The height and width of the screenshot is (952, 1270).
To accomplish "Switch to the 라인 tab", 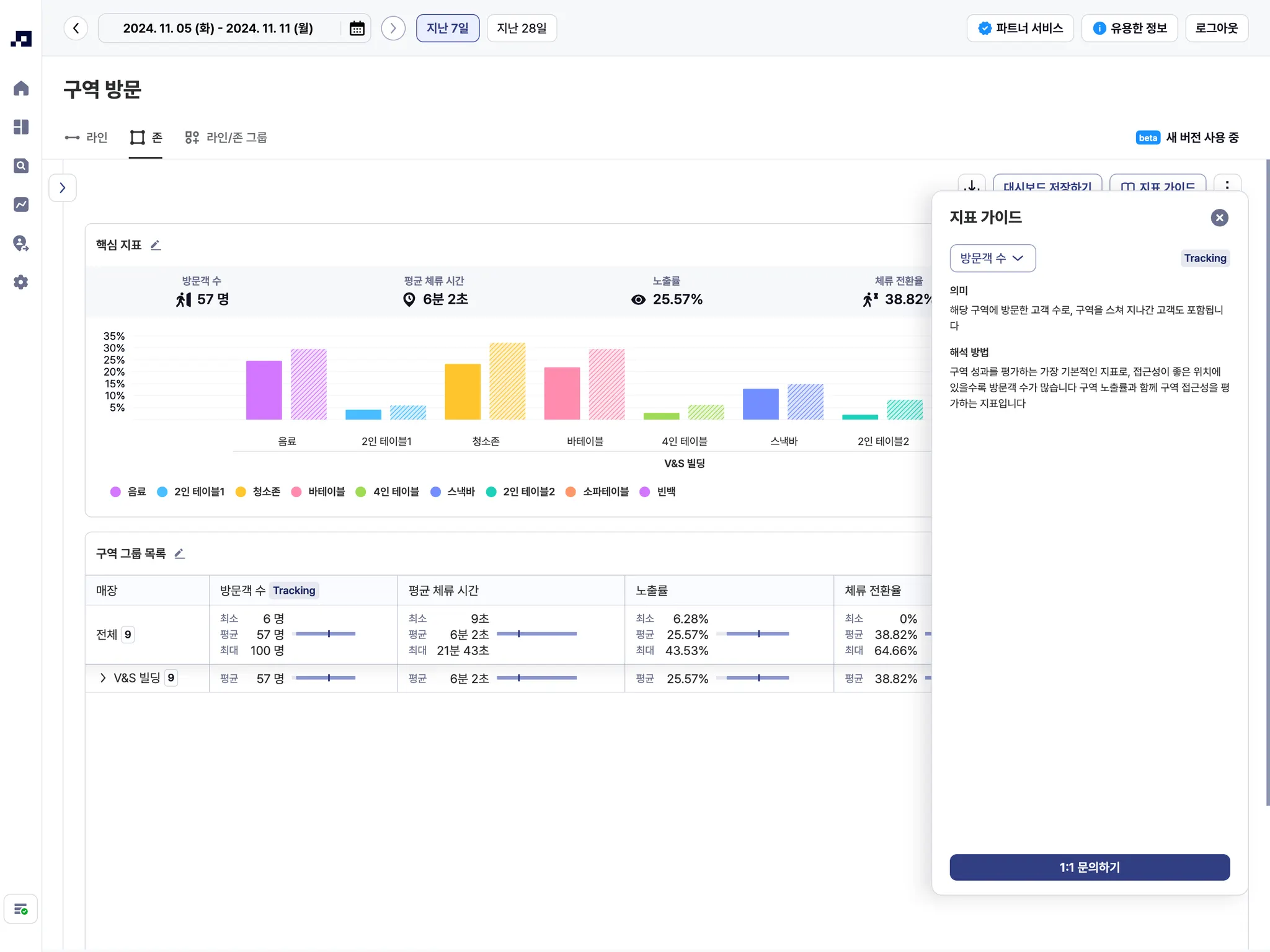I will [87, 138].
